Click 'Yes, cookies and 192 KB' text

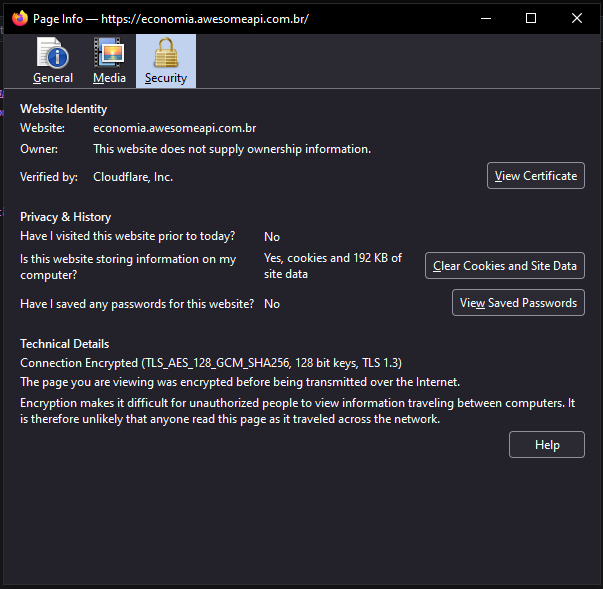click(333, 266)
